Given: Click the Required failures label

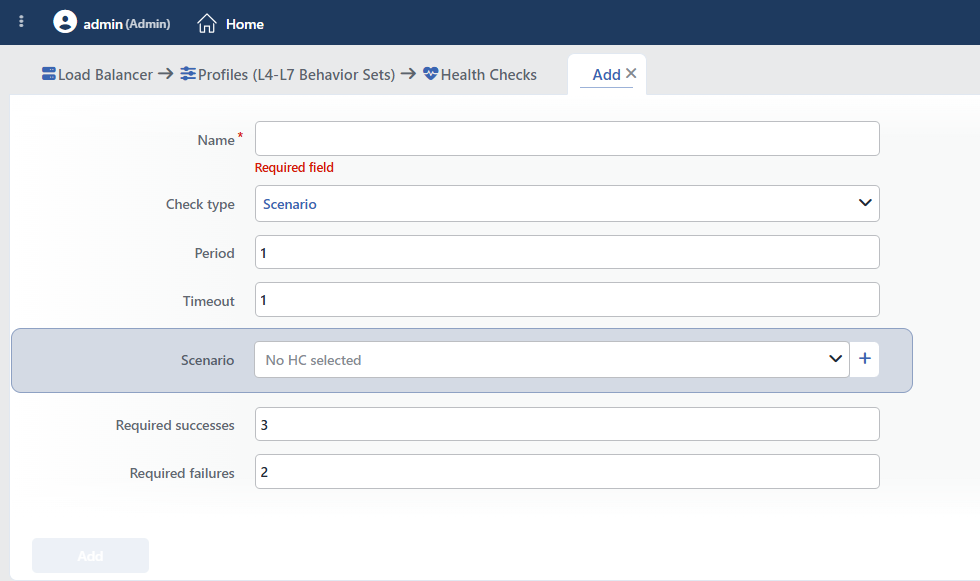Looking at the screenshot, I should click(x=182, y=474).
